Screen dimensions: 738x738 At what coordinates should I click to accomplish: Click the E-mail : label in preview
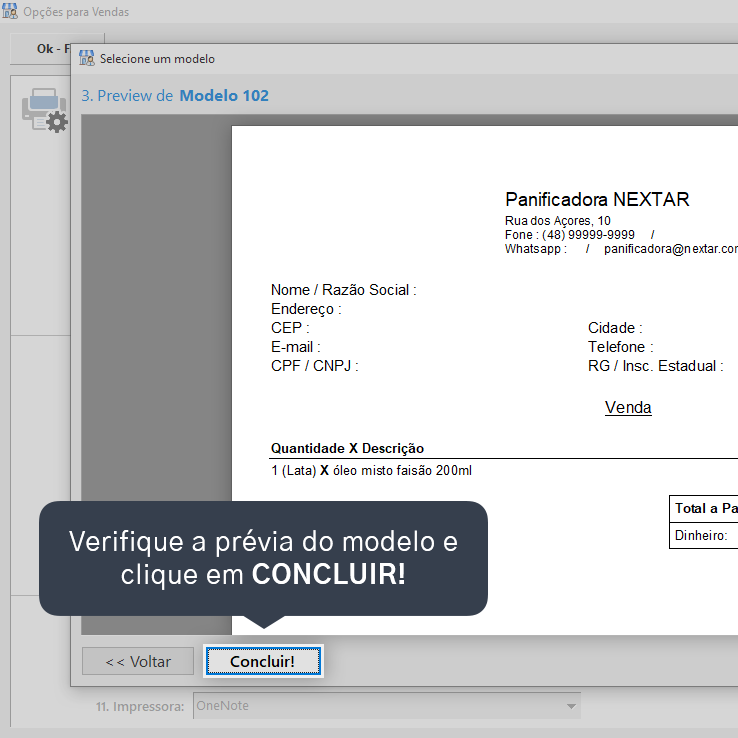pyautogui.click(x=296, y=347)
